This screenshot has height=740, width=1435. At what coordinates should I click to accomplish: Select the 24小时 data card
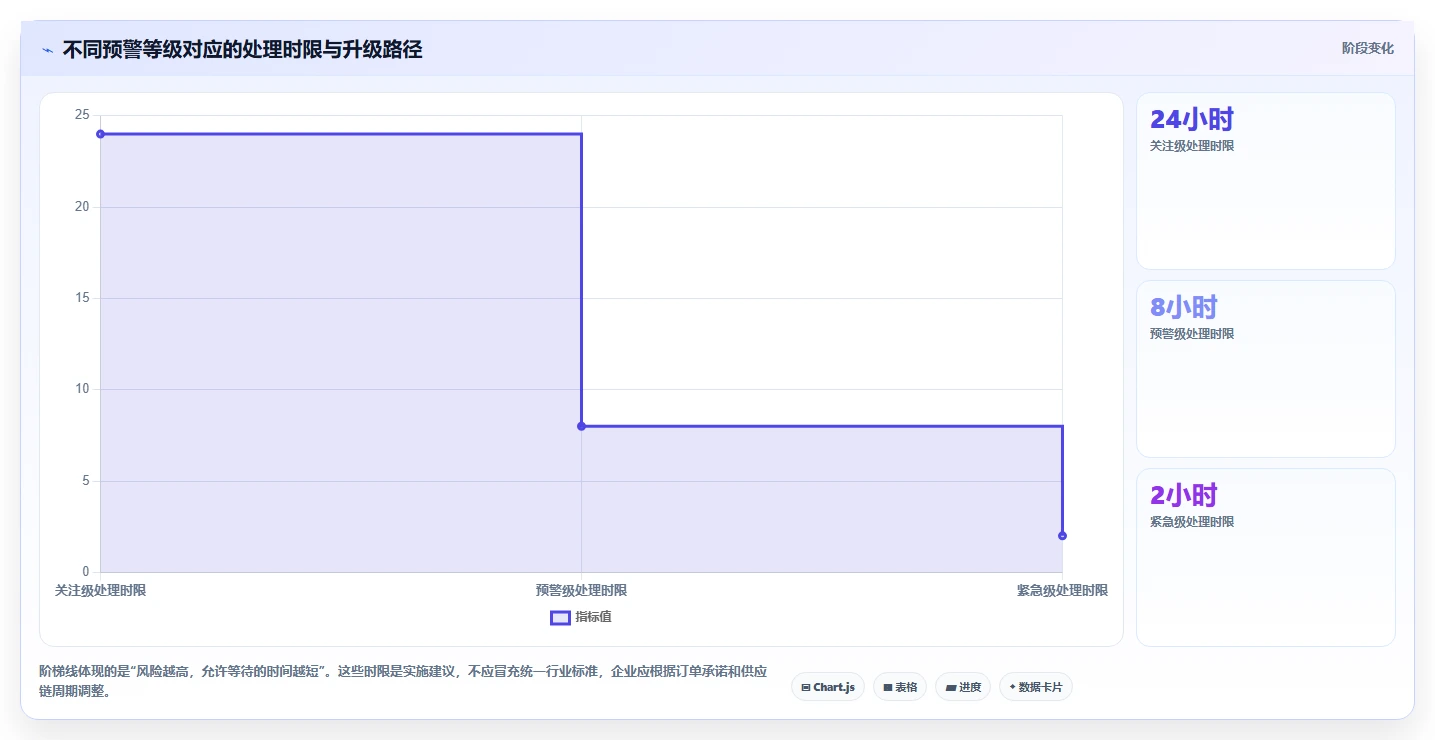(x=1265, y=181)
